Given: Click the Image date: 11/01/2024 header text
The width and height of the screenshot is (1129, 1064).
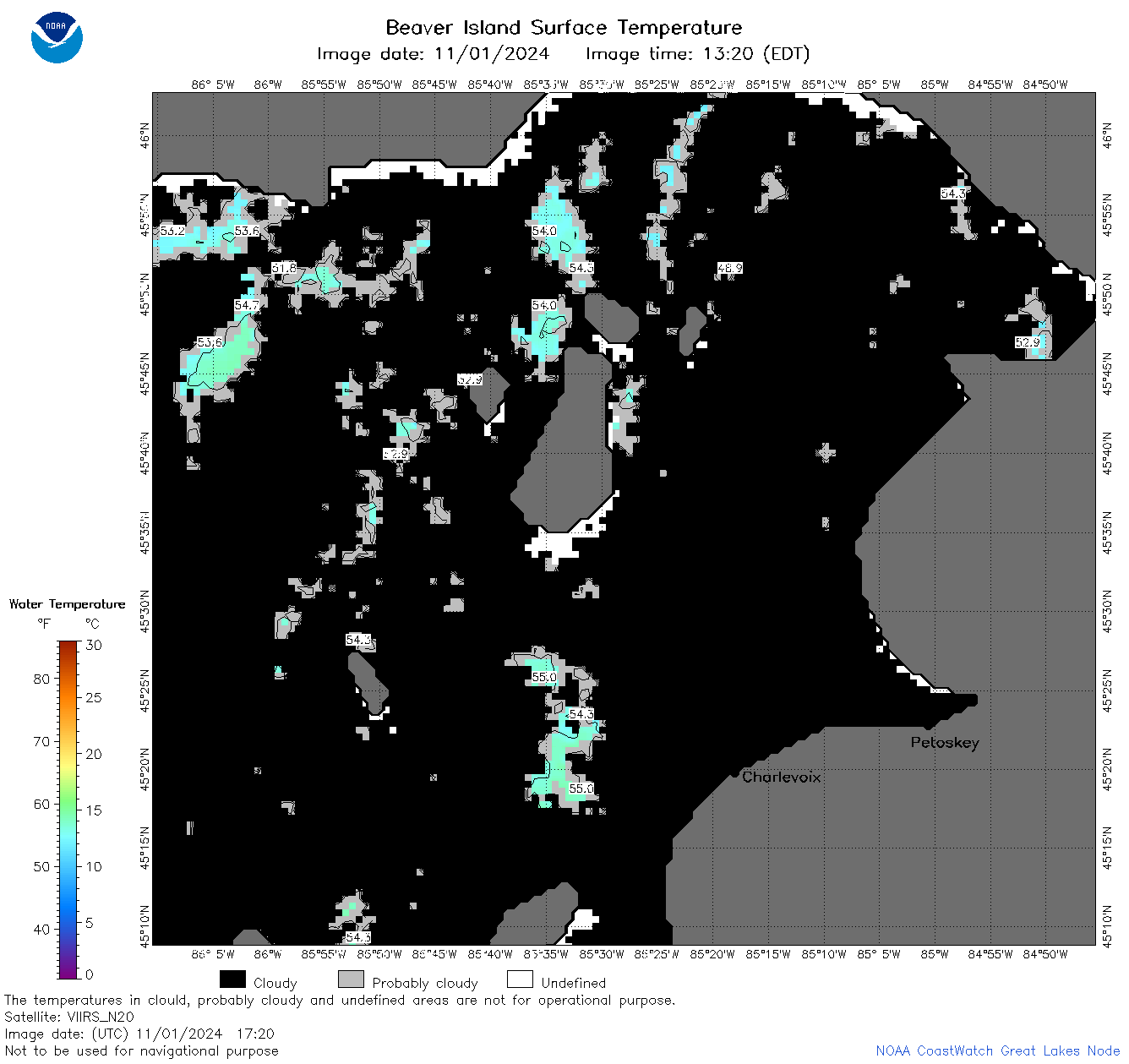Looking at the screenshot, I should [433, 54].
